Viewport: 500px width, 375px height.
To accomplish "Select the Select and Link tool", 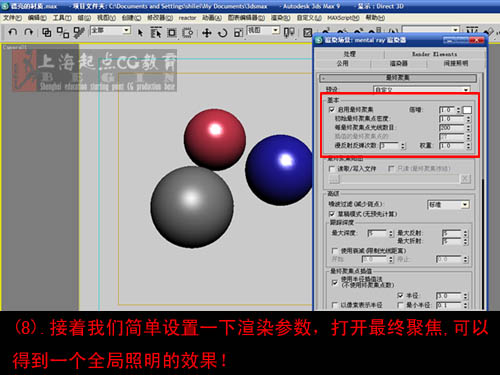I will [46, 32].
